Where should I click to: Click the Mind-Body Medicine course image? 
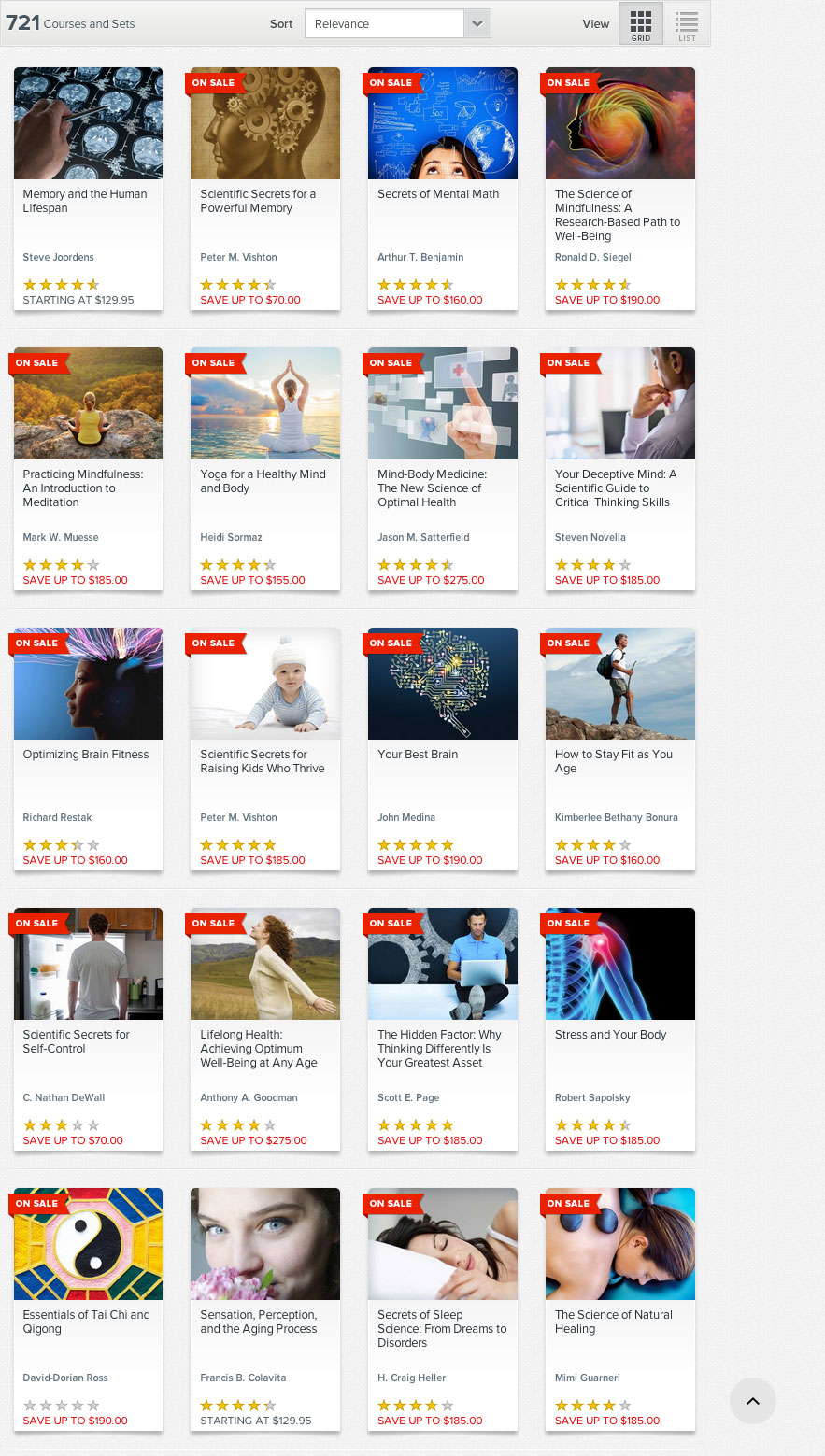(443, 403)
